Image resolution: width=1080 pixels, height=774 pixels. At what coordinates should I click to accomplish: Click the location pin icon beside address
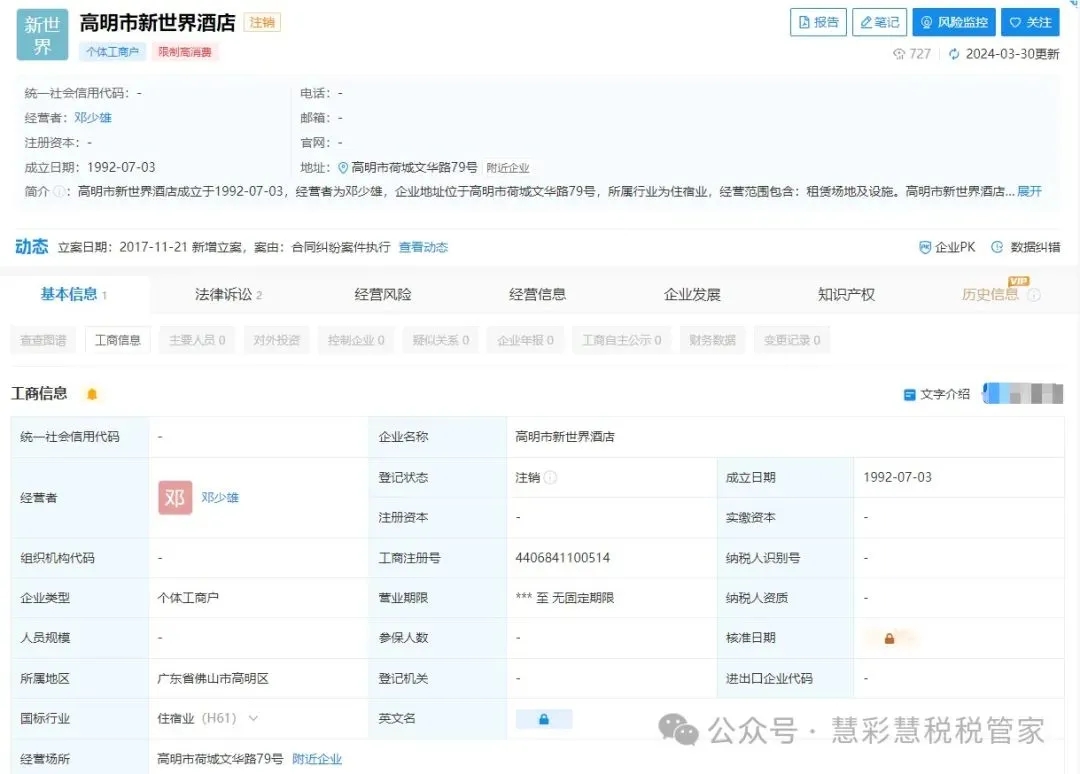click(x=343, y=168)
